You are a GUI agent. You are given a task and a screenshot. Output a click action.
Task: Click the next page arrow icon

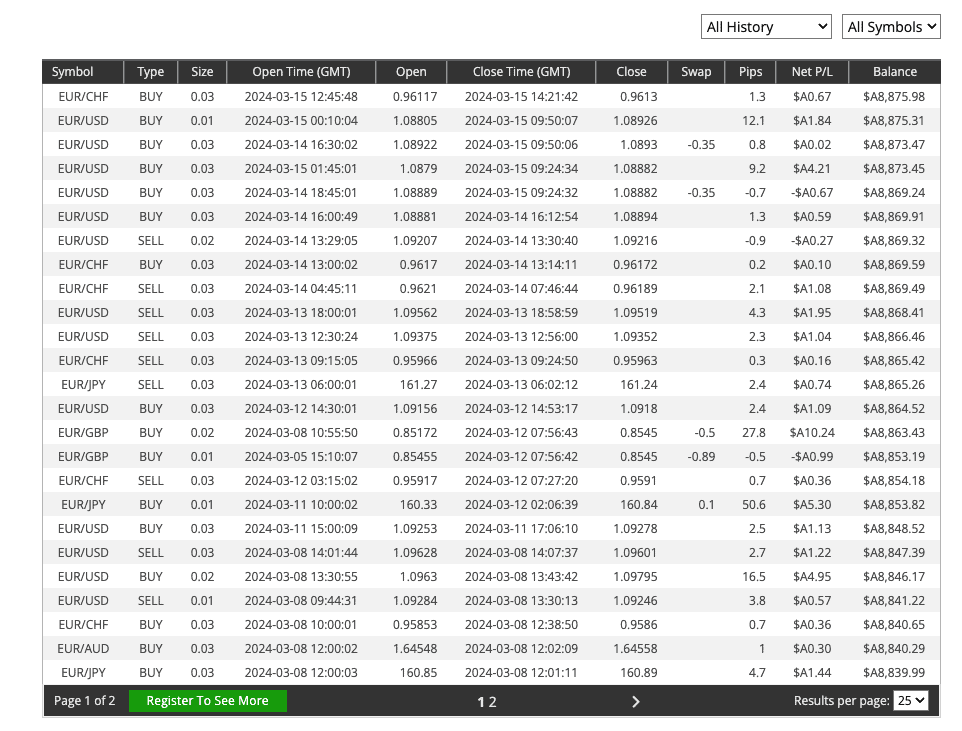click(636, 702)
